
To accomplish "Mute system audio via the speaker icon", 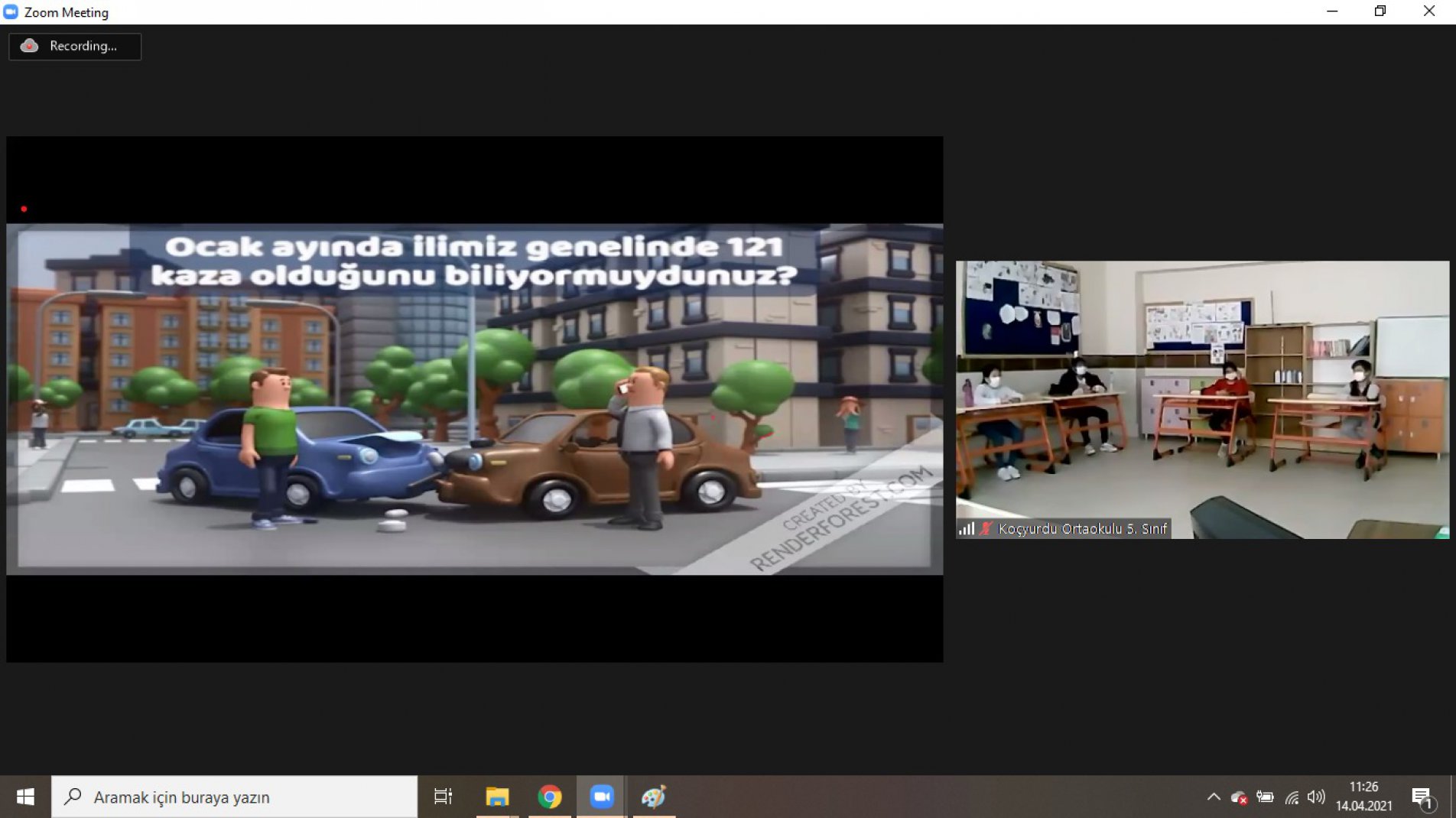I will click(1317, 797).
